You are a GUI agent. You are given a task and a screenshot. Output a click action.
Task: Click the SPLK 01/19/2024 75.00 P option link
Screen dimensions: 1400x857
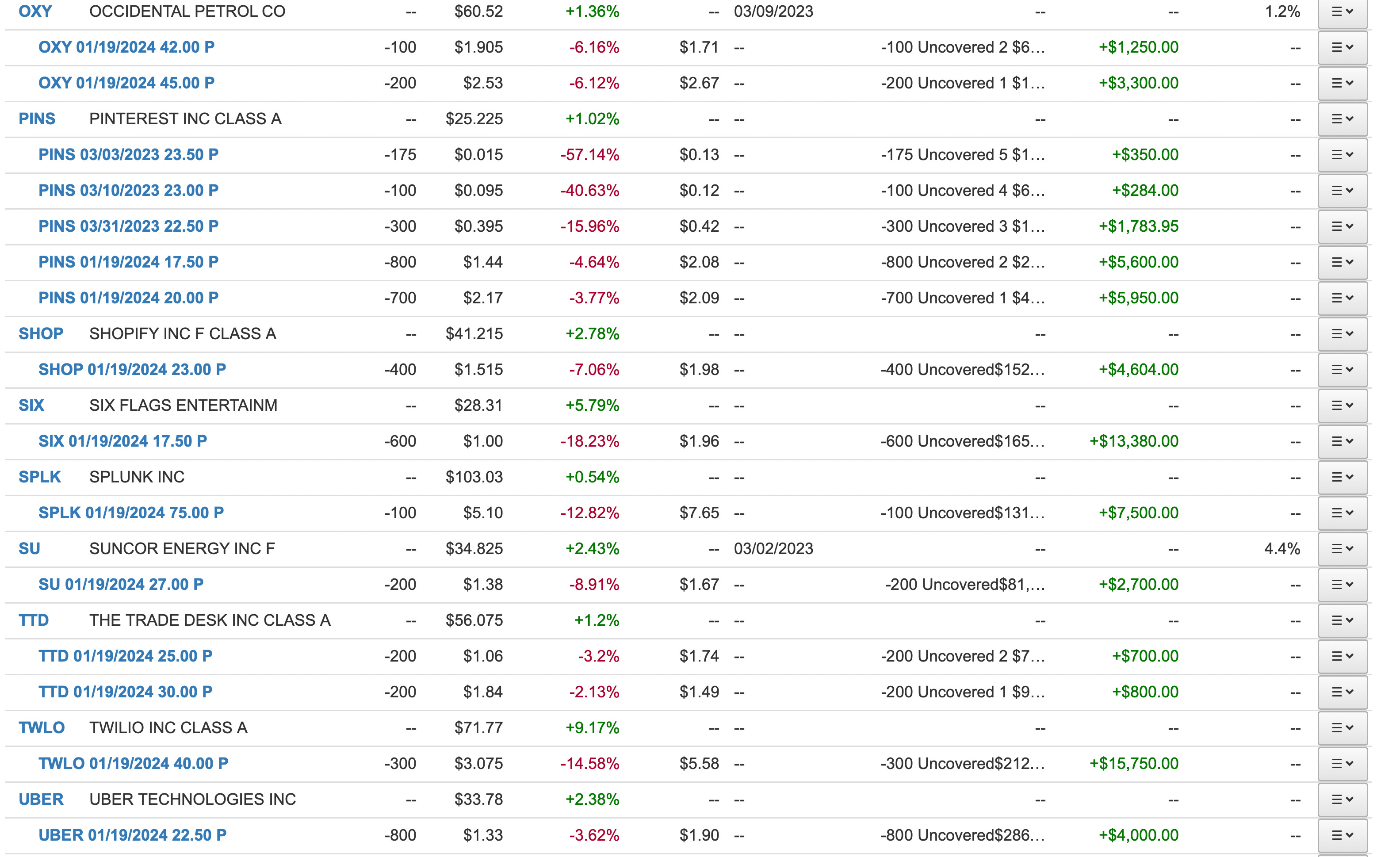pos(131,513)
